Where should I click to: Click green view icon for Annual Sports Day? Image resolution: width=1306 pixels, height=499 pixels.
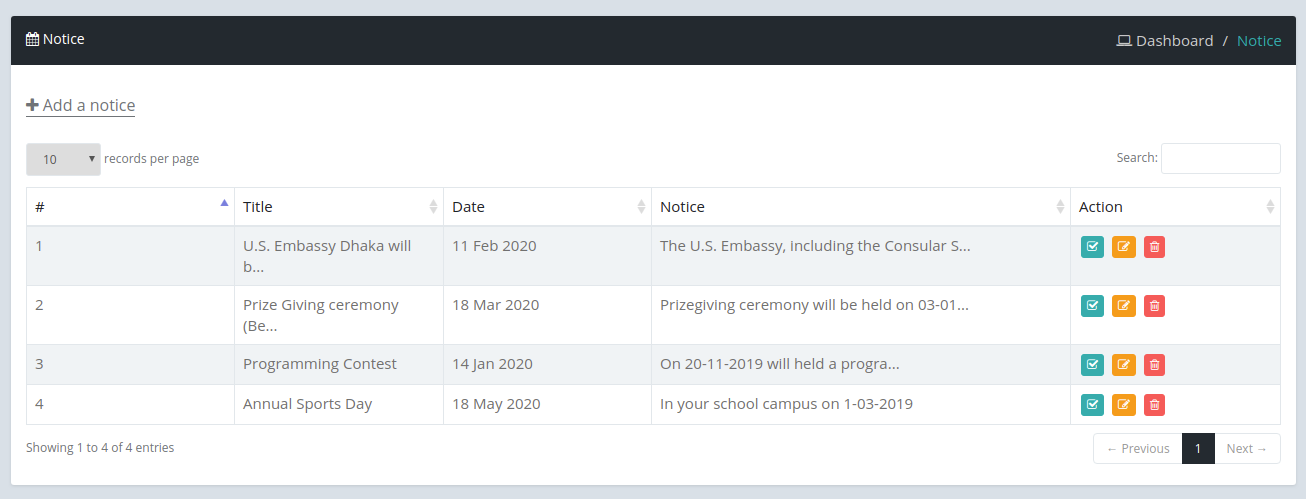click(x=1092, y=405)
